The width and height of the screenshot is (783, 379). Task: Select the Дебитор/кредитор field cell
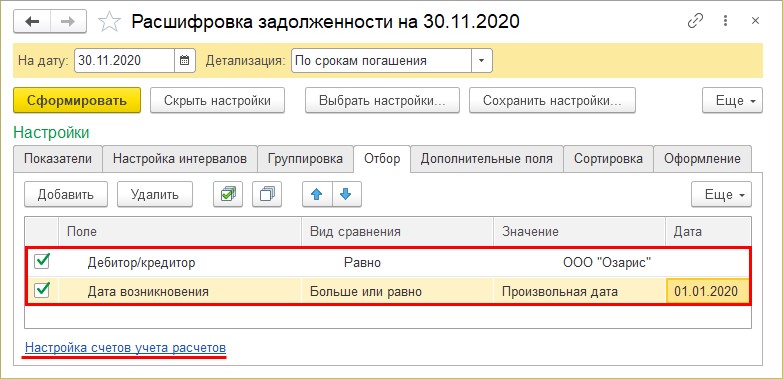coord(180,262)
